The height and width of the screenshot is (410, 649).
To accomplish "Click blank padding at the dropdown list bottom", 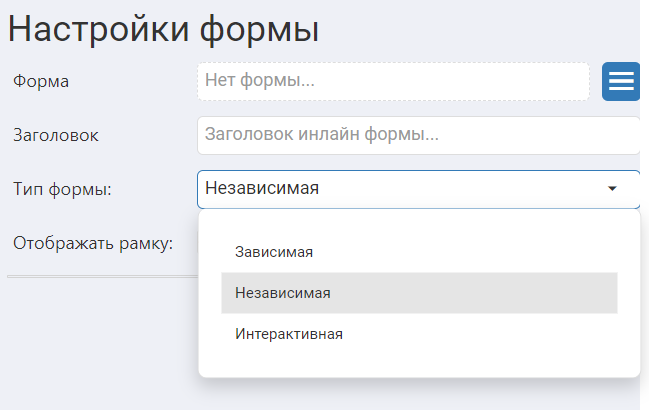I will pyautogui.click(x=419, y=365).
